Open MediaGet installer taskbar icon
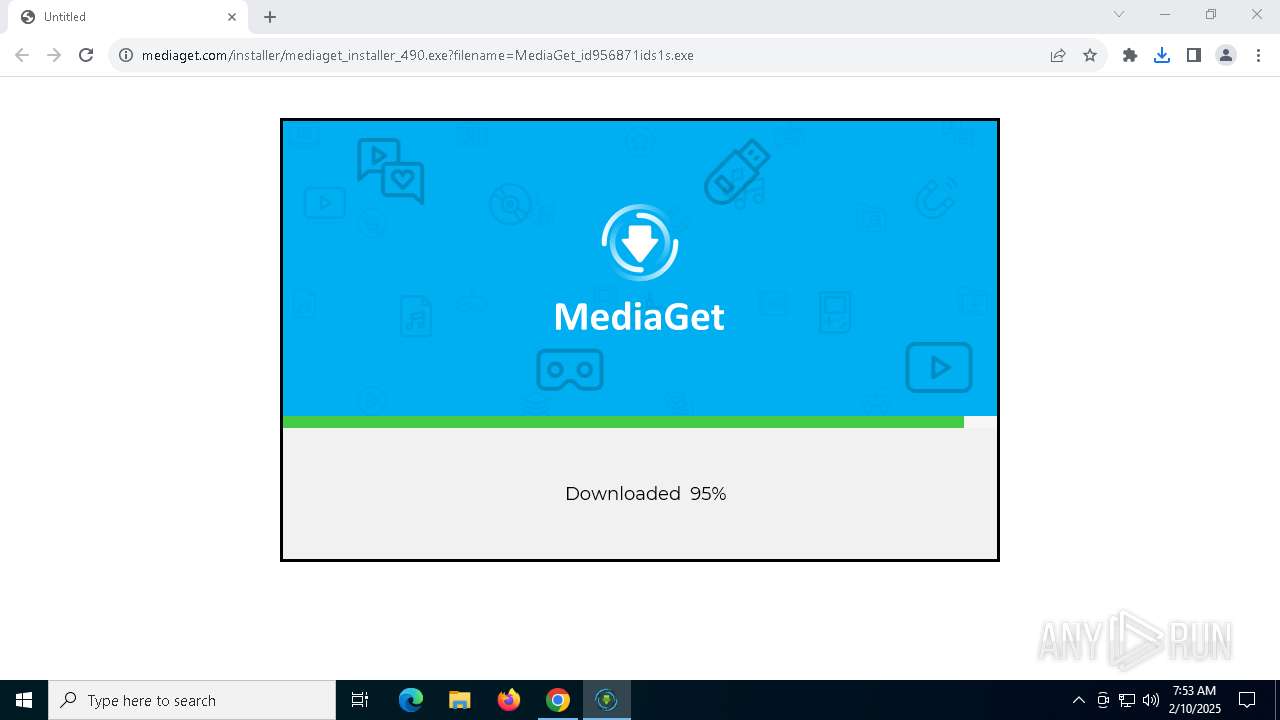This screenshot has height=720, width=1280. tap(607, 700)
